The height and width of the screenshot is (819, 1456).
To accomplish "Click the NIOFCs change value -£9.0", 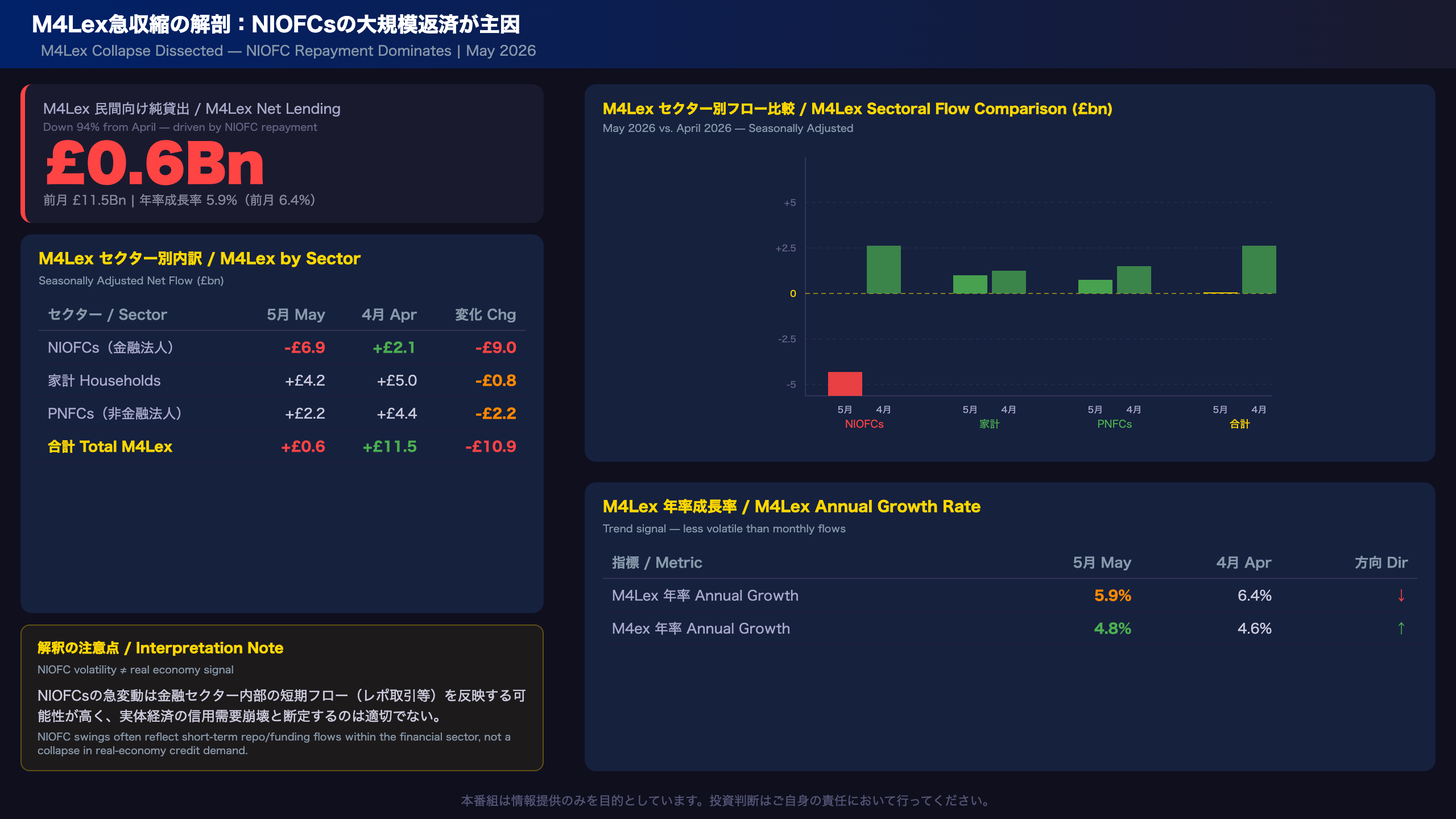I will (x=495, y=348).
